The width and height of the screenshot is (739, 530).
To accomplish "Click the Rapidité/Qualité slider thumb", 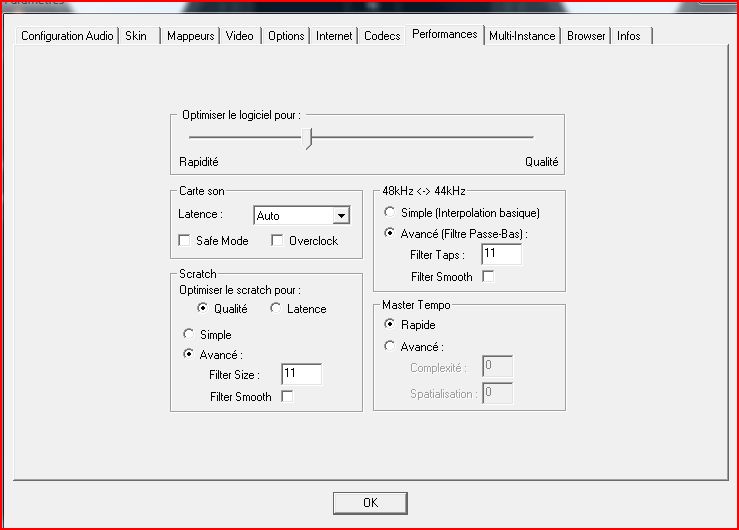I will pos(308,138).
